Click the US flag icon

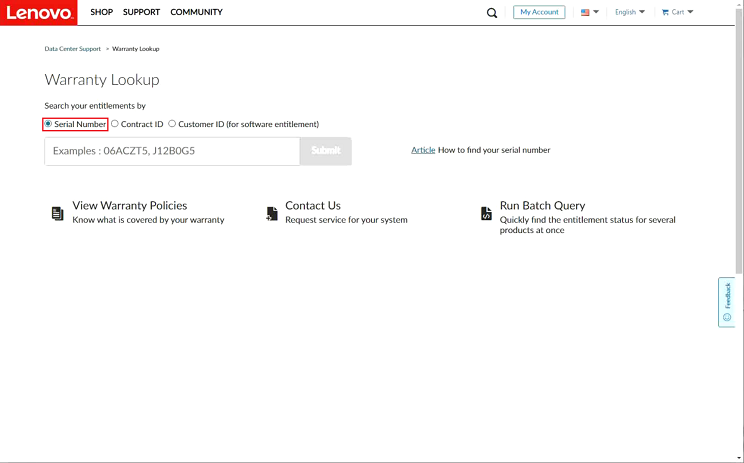pyautogui.click(x=585, y=12)
